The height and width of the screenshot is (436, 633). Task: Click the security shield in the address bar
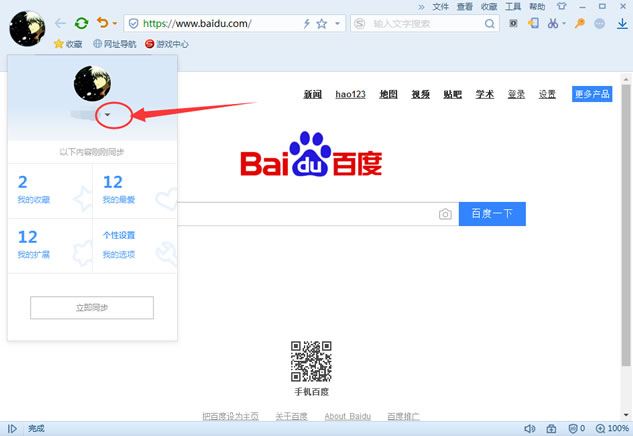click(x=133, y=24)
